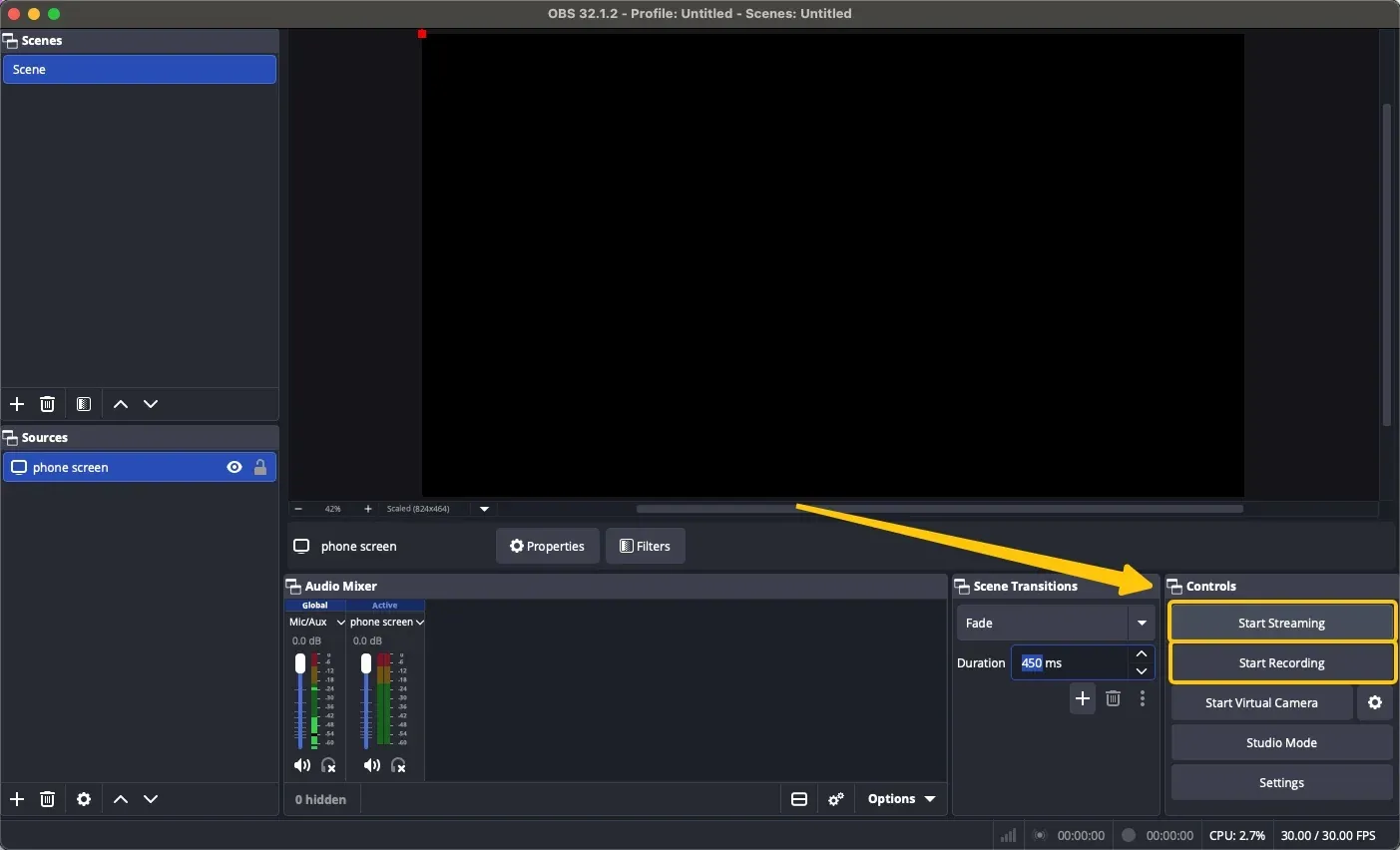Open source Filters button
This screenshot has height=850, width=1400.
pyautogui.click(x=646, y=546)
